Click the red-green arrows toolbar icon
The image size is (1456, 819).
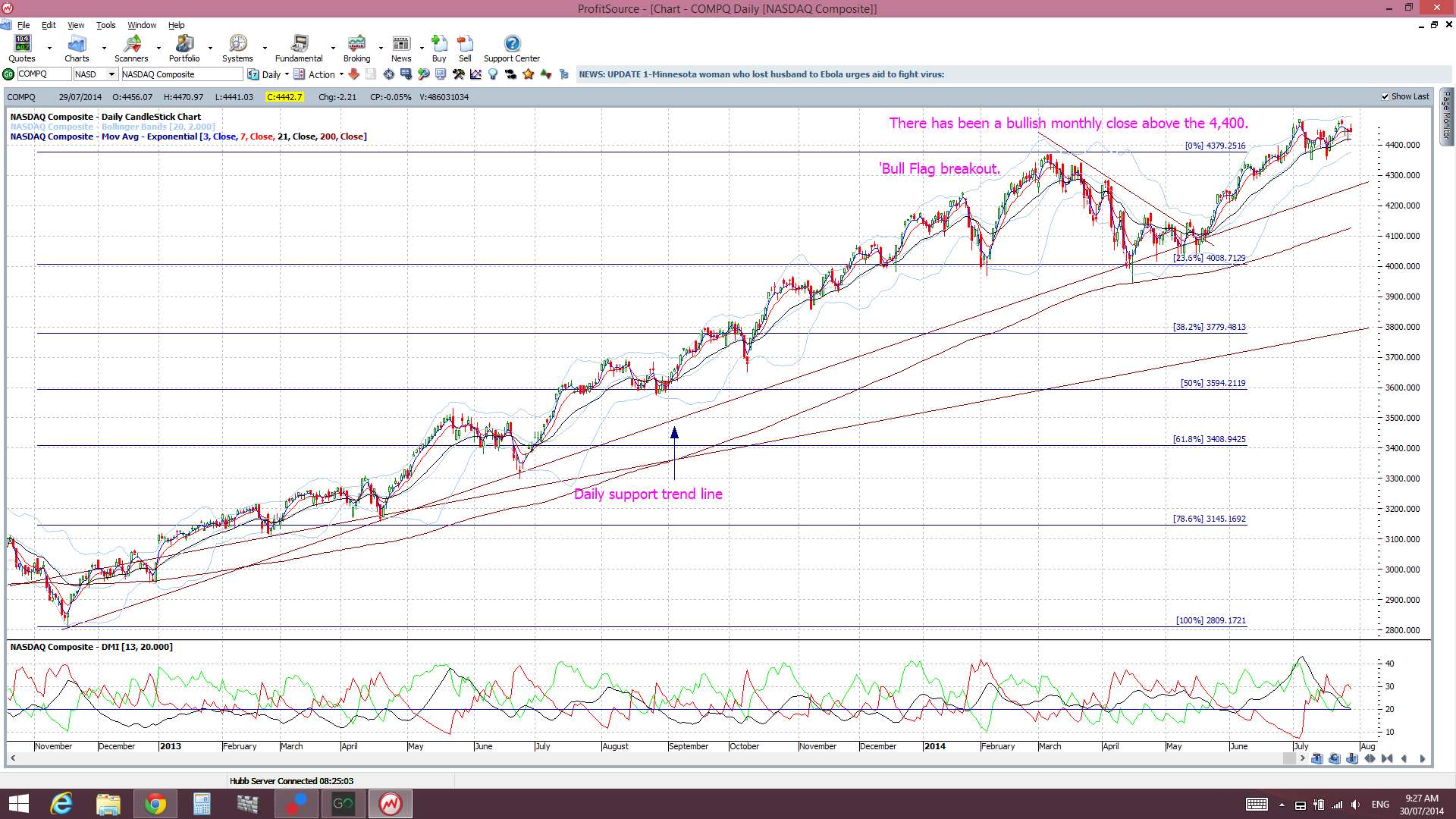(545, 74)
